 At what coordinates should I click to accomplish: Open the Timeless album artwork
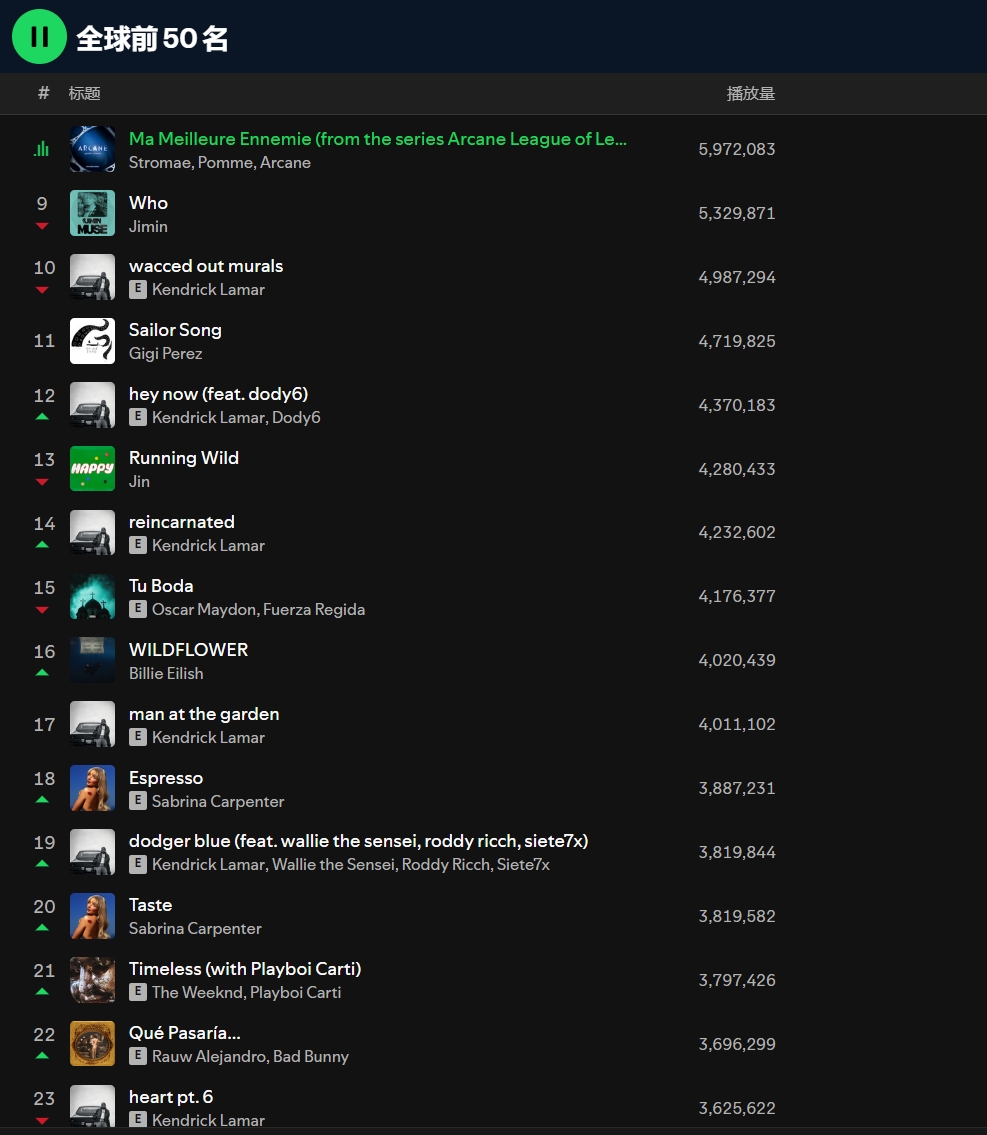click(x=92, y=980)
